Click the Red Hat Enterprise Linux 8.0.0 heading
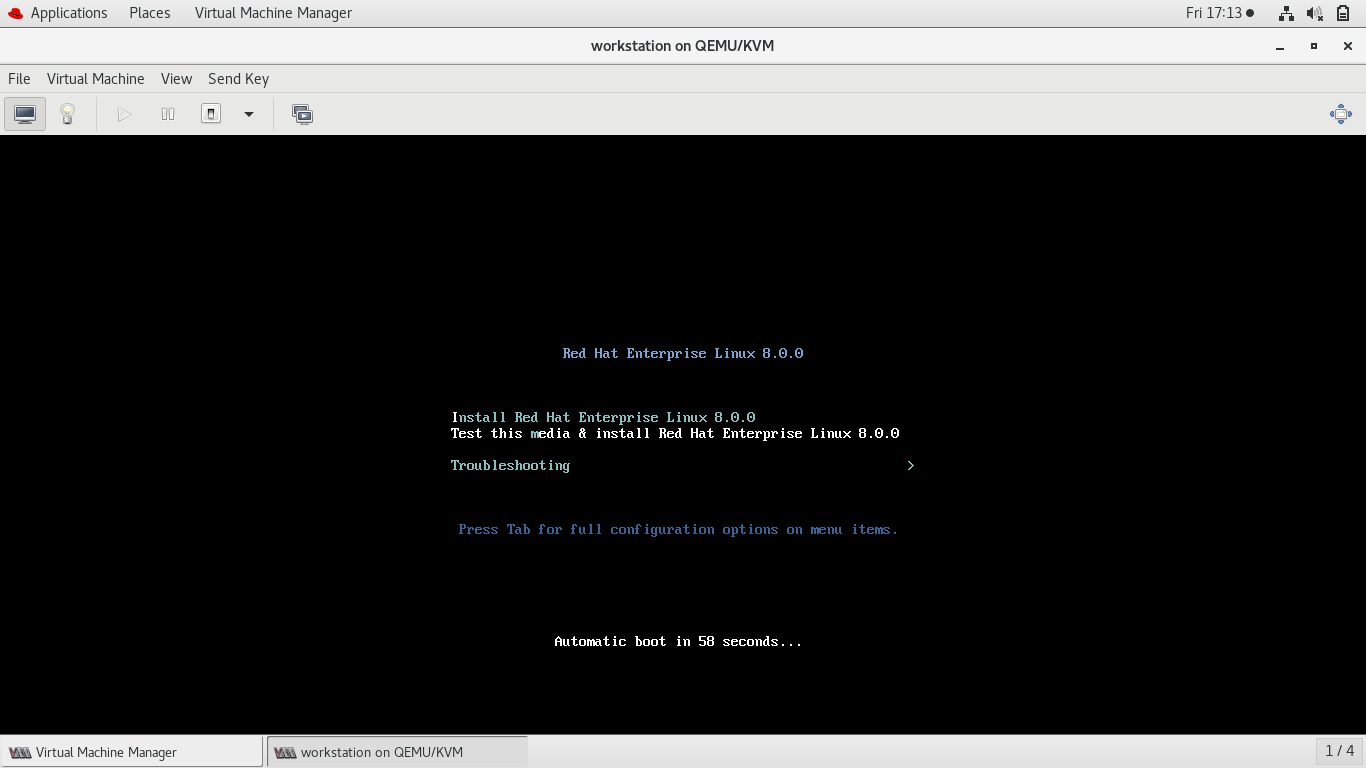Screen dimensions: 1366x768 point(683,353)
